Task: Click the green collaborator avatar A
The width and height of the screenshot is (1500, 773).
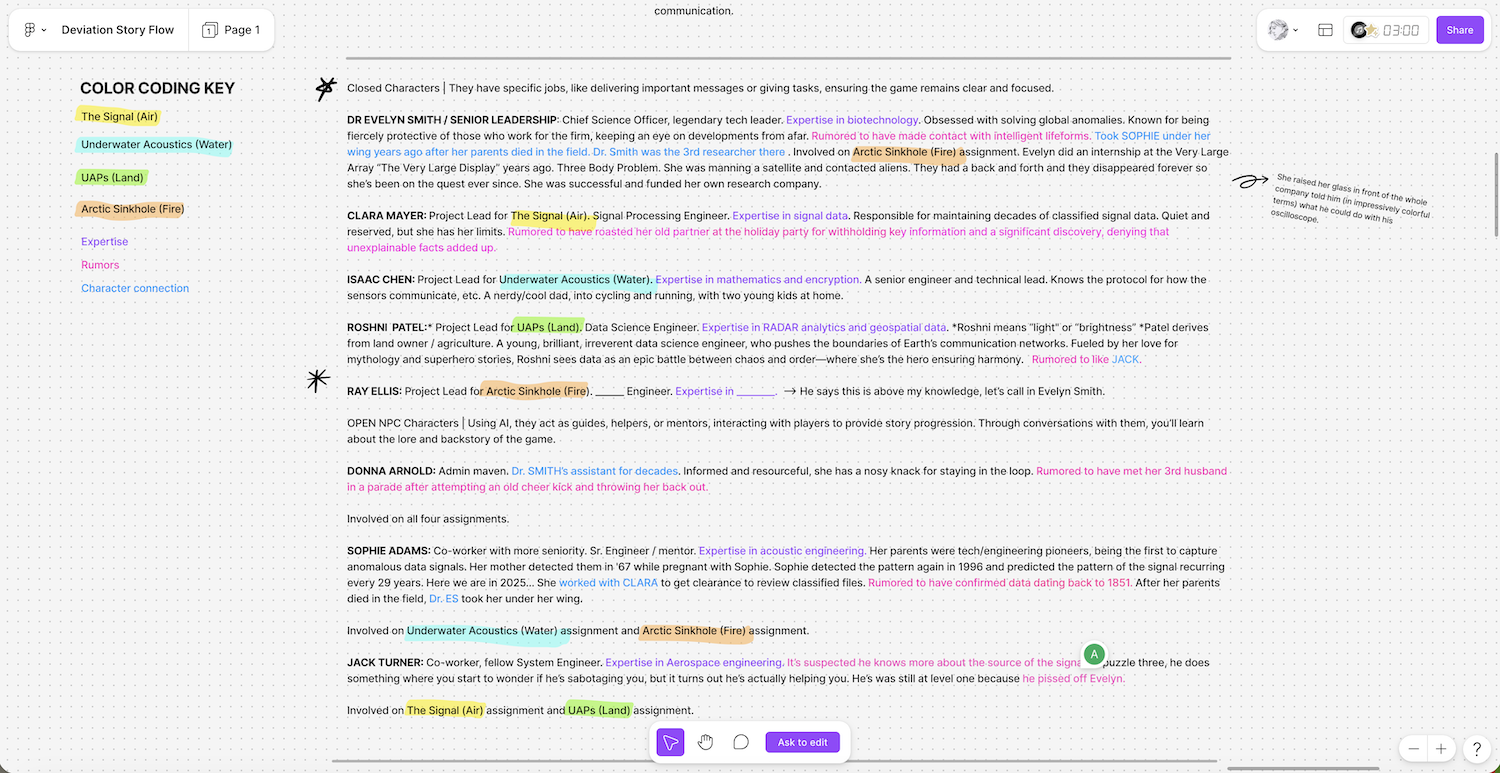Action: 1095,655
